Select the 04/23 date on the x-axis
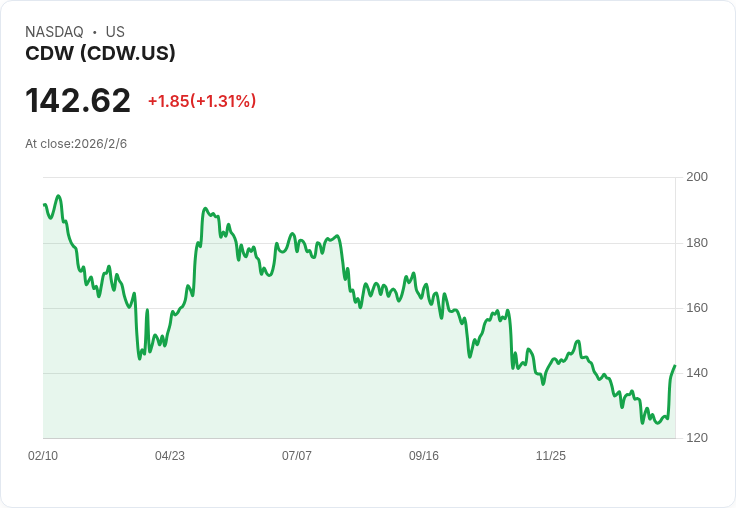This screenshot has height=508, width=736. pos(170,456)
